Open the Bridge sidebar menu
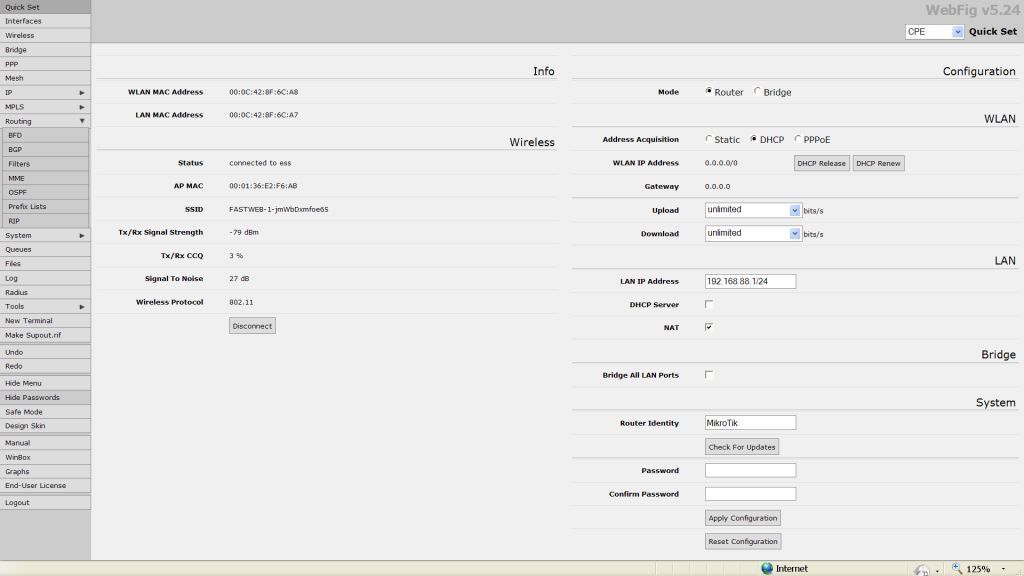Screen dimensions: 1024x576 click(45, 50)
